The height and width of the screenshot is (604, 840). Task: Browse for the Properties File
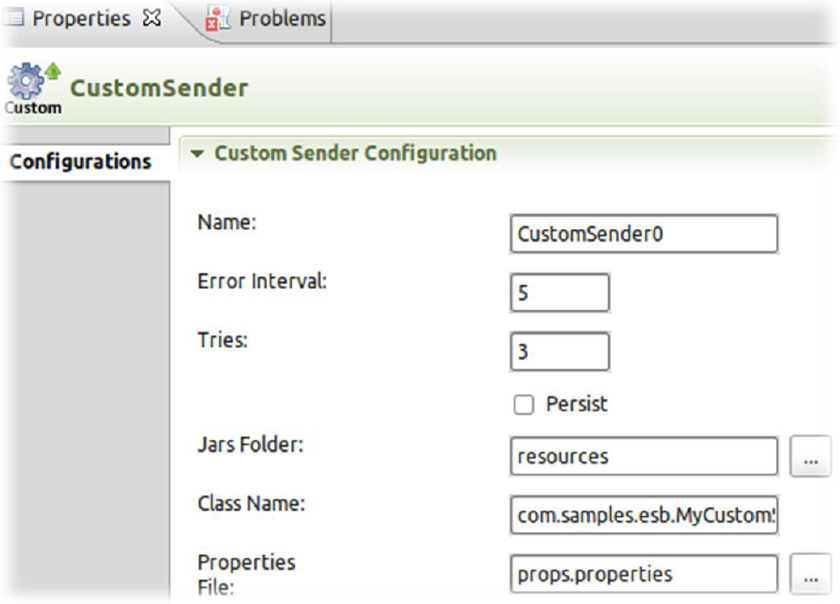(810, 574)
